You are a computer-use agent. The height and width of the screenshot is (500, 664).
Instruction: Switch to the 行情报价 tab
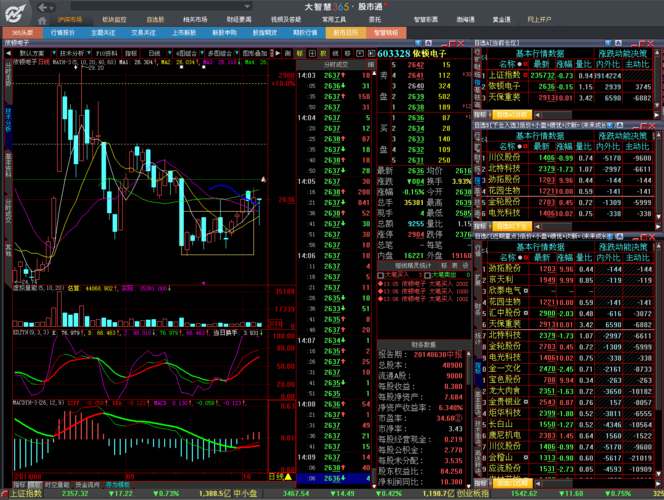pyautogui.click(x=63, y=33)
